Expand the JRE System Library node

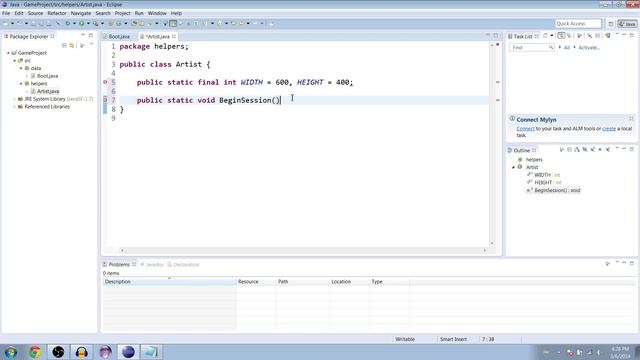15,99
